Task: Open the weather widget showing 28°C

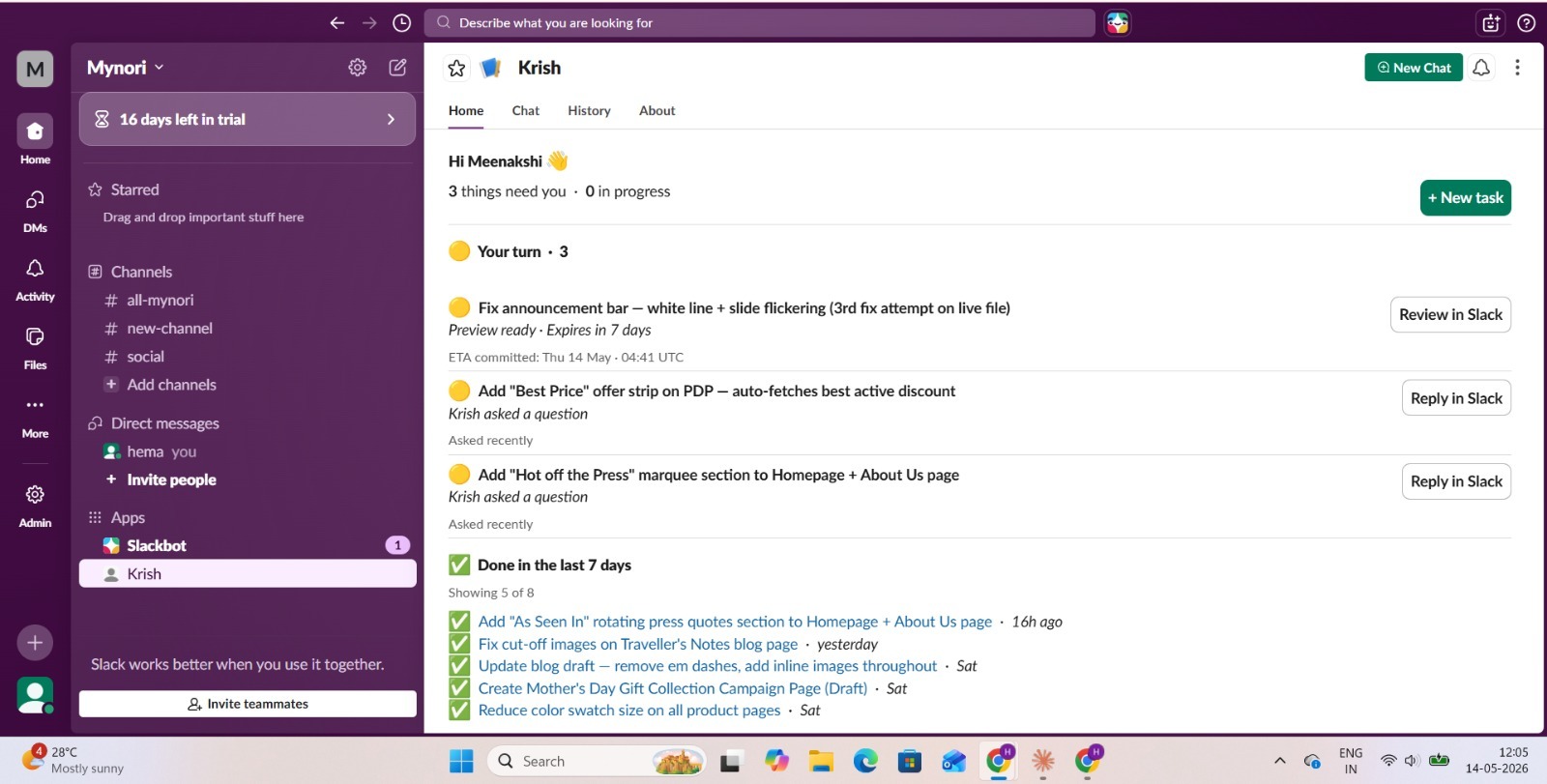Action: [73, 760]
